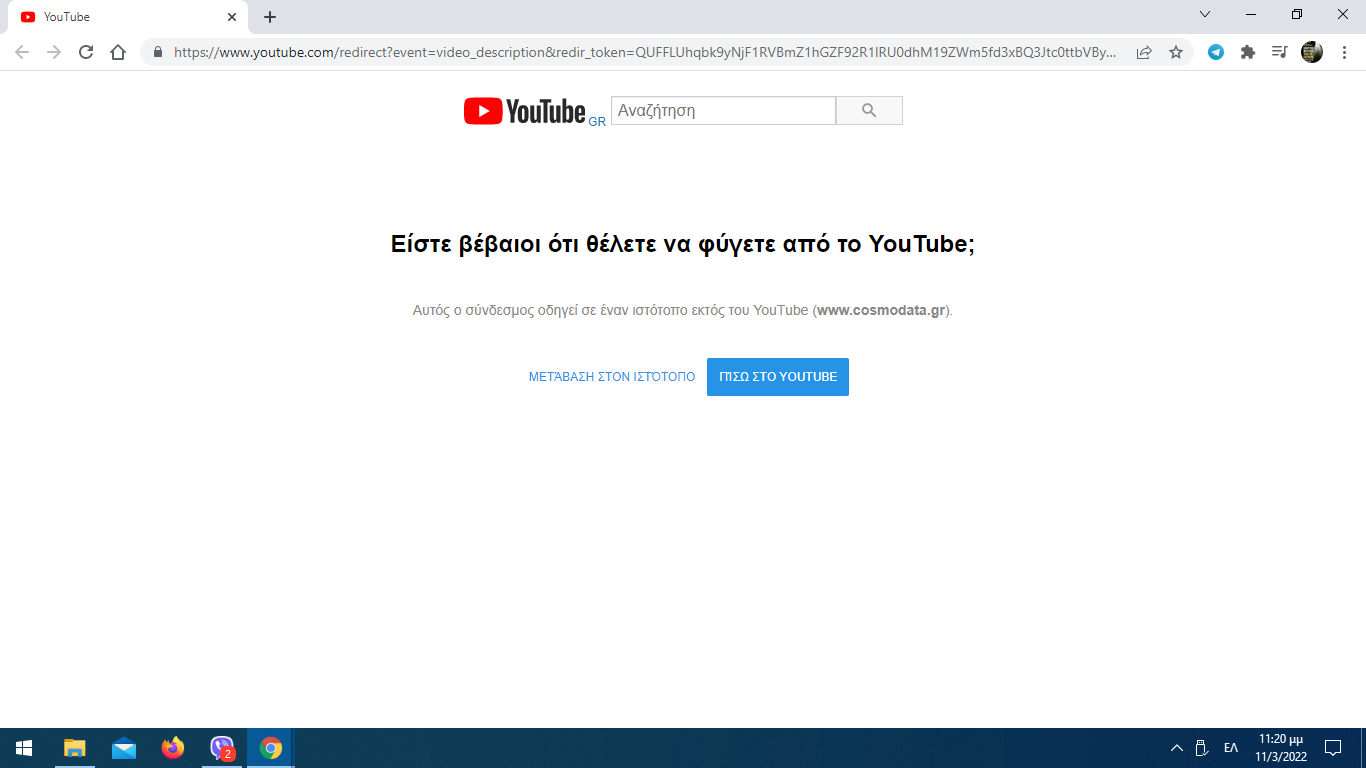Focus the Αναζήτηση search field
Screen dimensions: 1366x768
click(723, 111)
